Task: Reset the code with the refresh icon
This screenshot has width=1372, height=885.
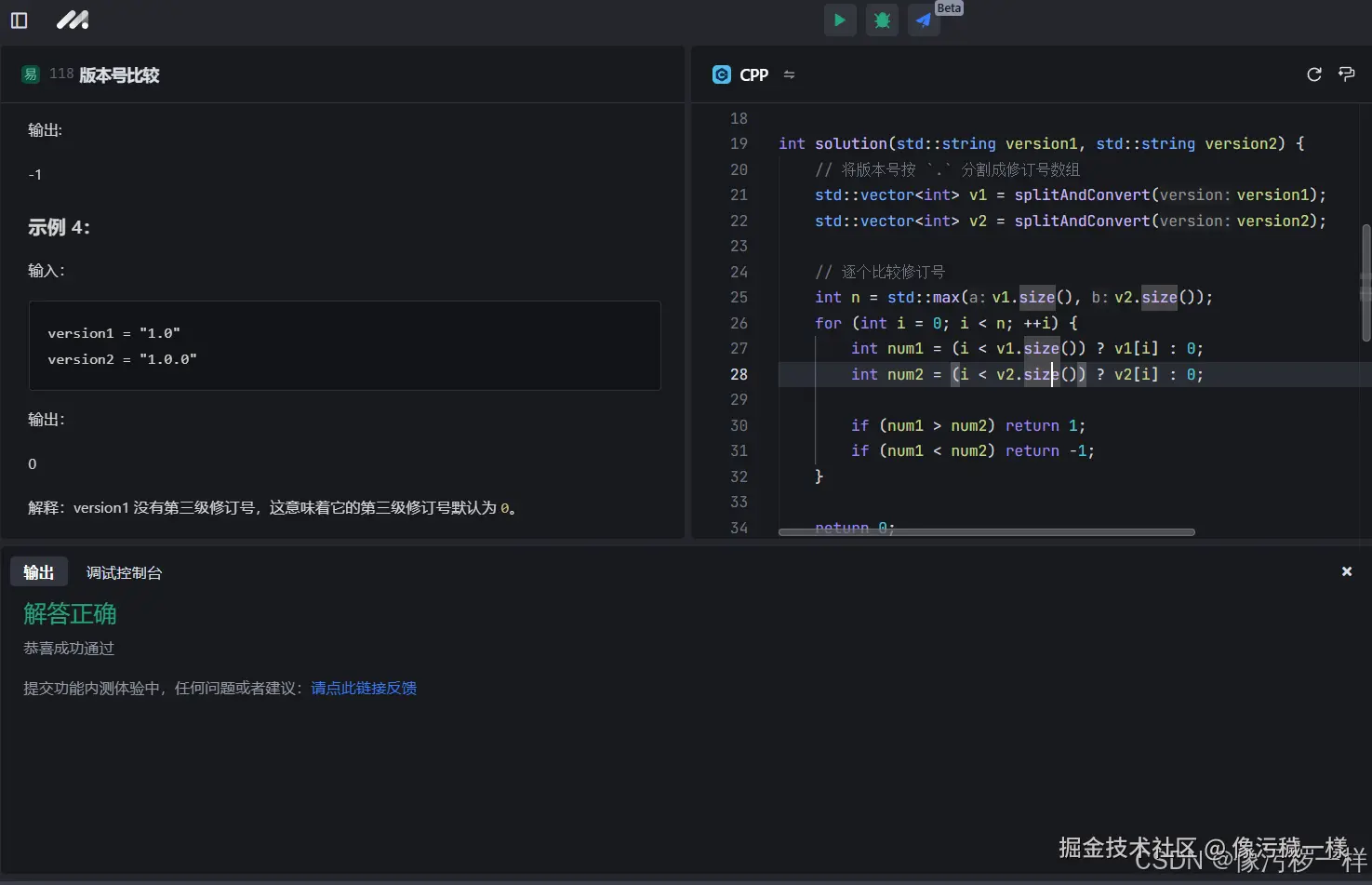Action: tap(1314, 74)
